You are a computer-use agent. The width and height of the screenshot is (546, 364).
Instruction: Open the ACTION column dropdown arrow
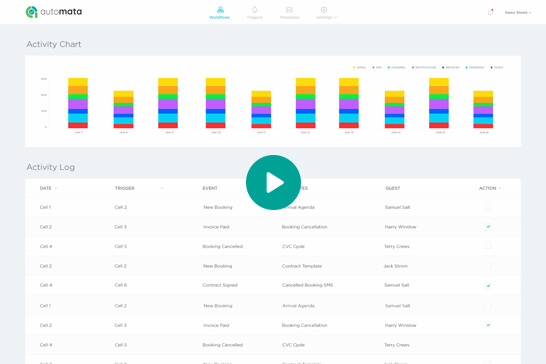click(x=500, y=188)
